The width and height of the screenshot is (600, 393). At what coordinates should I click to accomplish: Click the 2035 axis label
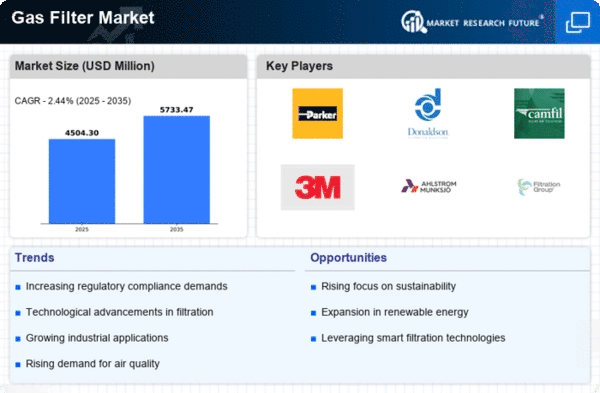pos(176,229)
